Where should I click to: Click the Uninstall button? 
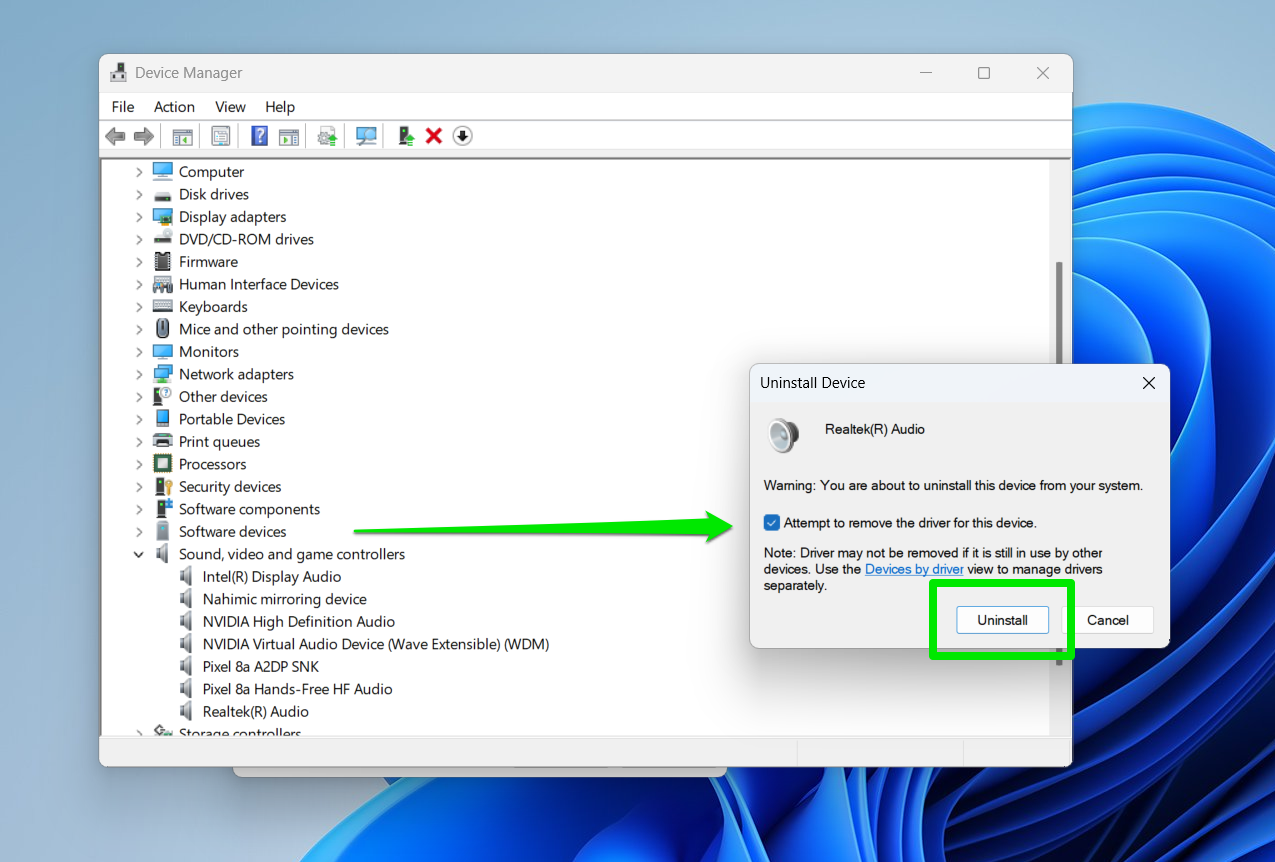(x=1002, y=620)
